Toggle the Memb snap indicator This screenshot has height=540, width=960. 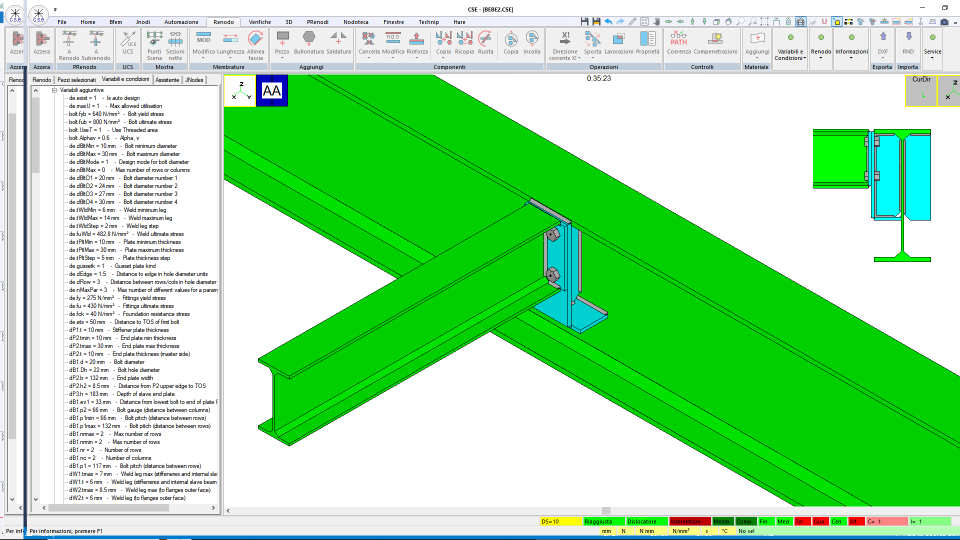click(722, 522)
